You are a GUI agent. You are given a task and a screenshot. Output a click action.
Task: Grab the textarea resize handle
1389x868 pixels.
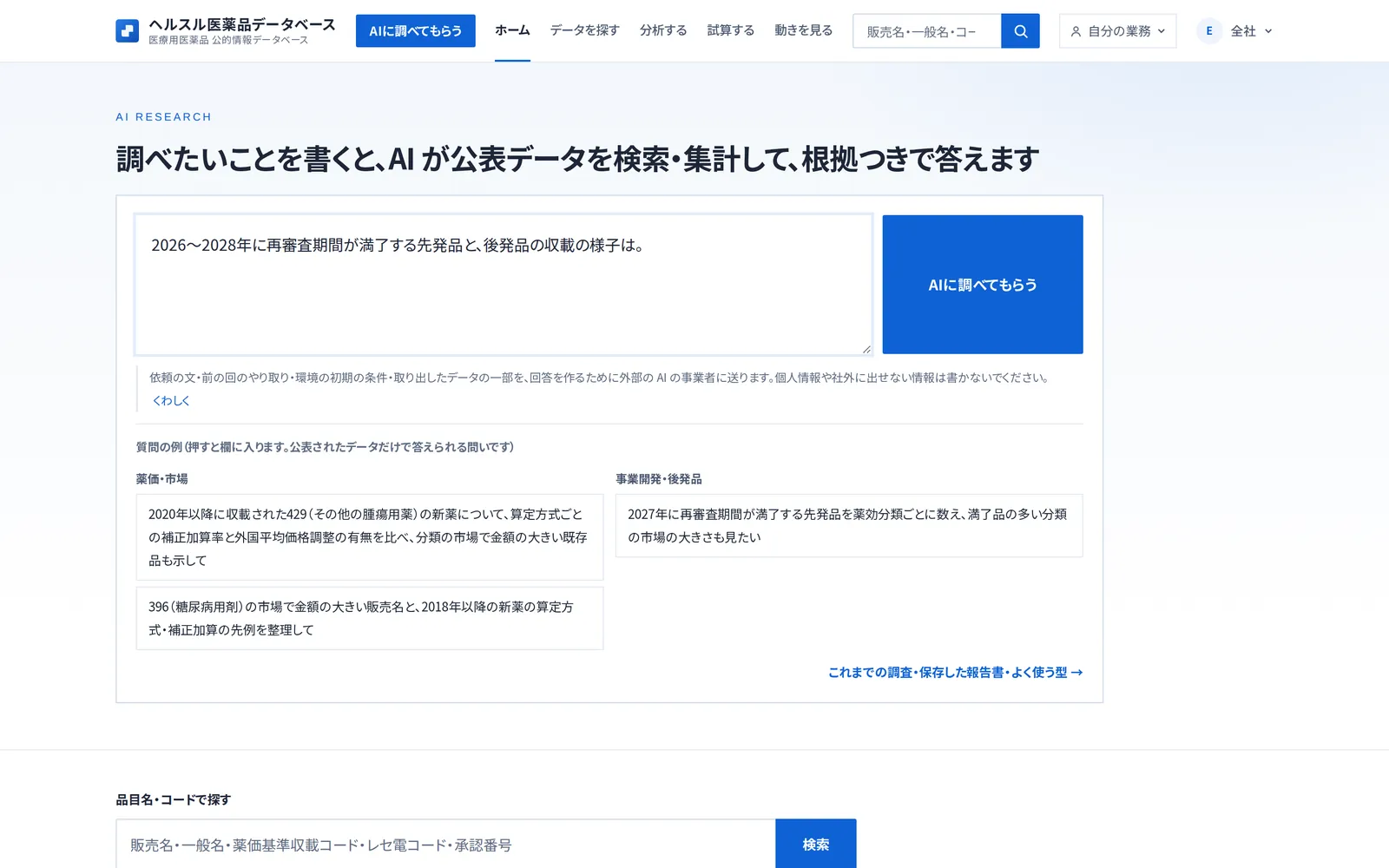[x=866, y=349]
